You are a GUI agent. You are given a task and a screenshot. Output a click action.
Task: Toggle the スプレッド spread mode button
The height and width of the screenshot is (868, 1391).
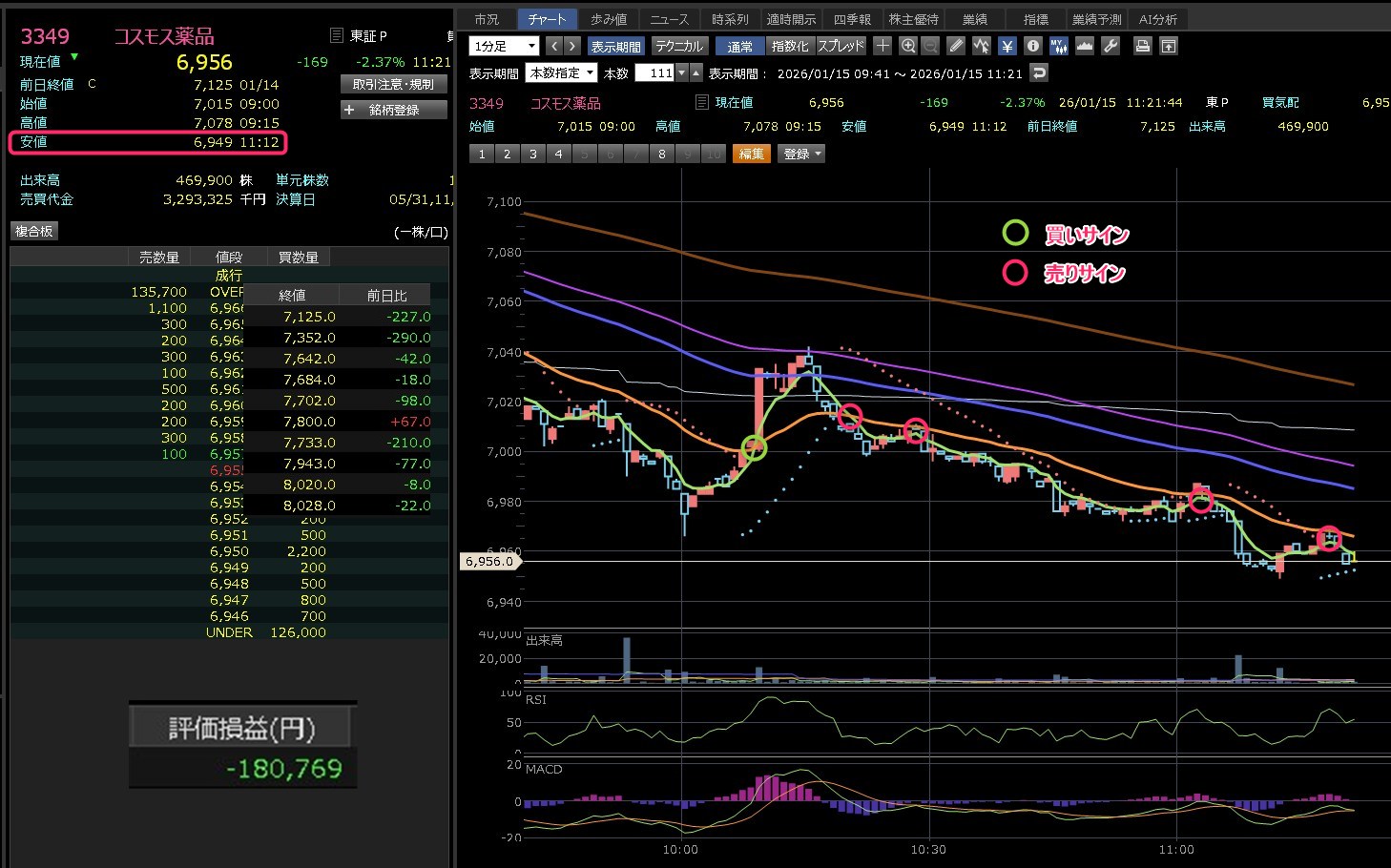[x=841, y=46]
